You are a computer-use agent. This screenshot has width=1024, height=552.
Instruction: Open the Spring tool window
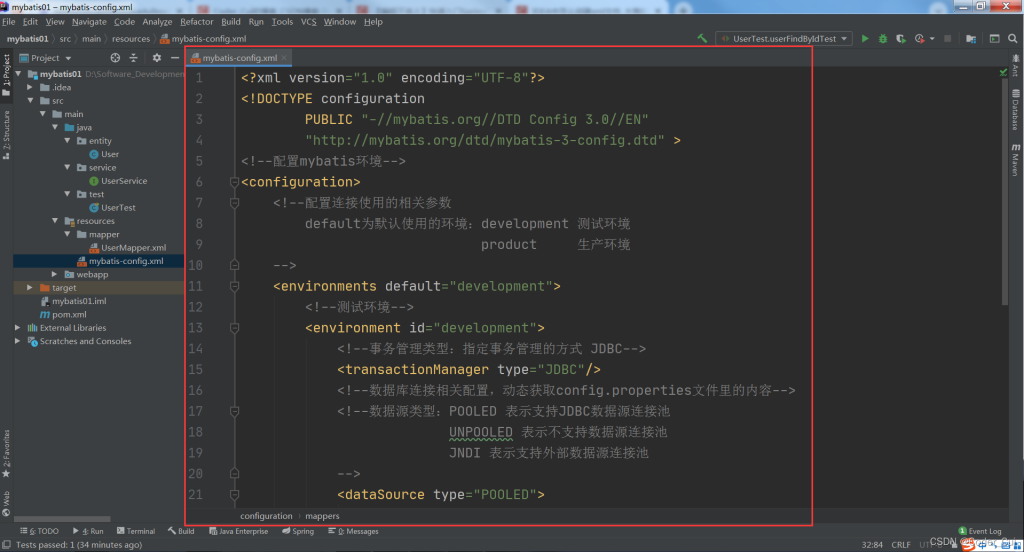298,531
